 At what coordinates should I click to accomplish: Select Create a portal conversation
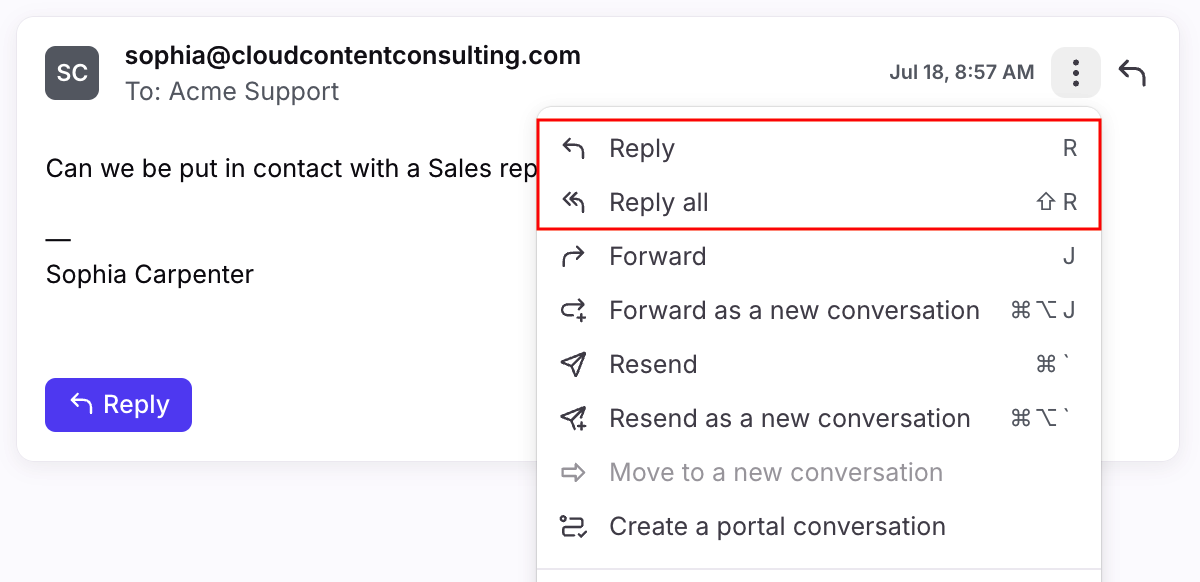tap(819, 527)
